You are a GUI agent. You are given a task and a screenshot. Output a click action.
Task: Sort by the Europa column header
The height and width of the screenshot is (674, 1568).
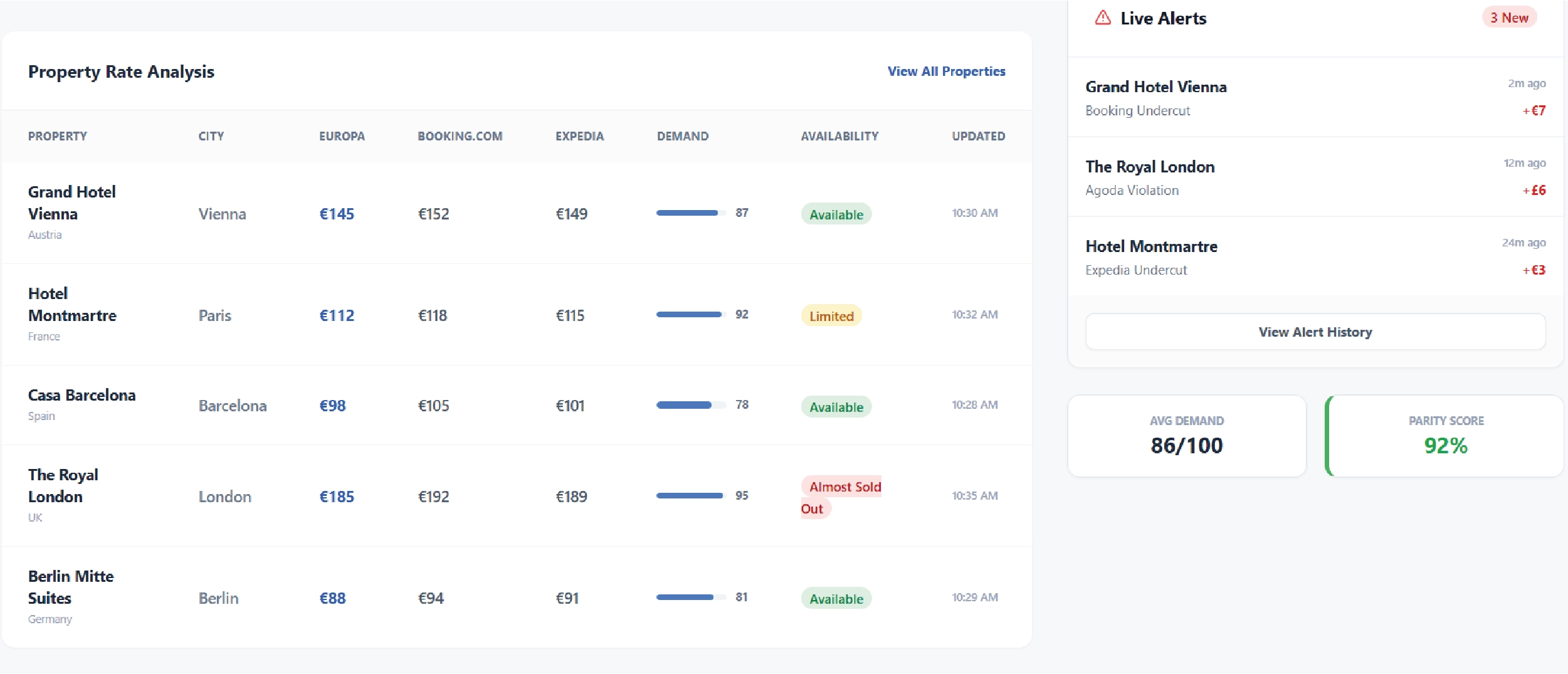click(342, 136)
